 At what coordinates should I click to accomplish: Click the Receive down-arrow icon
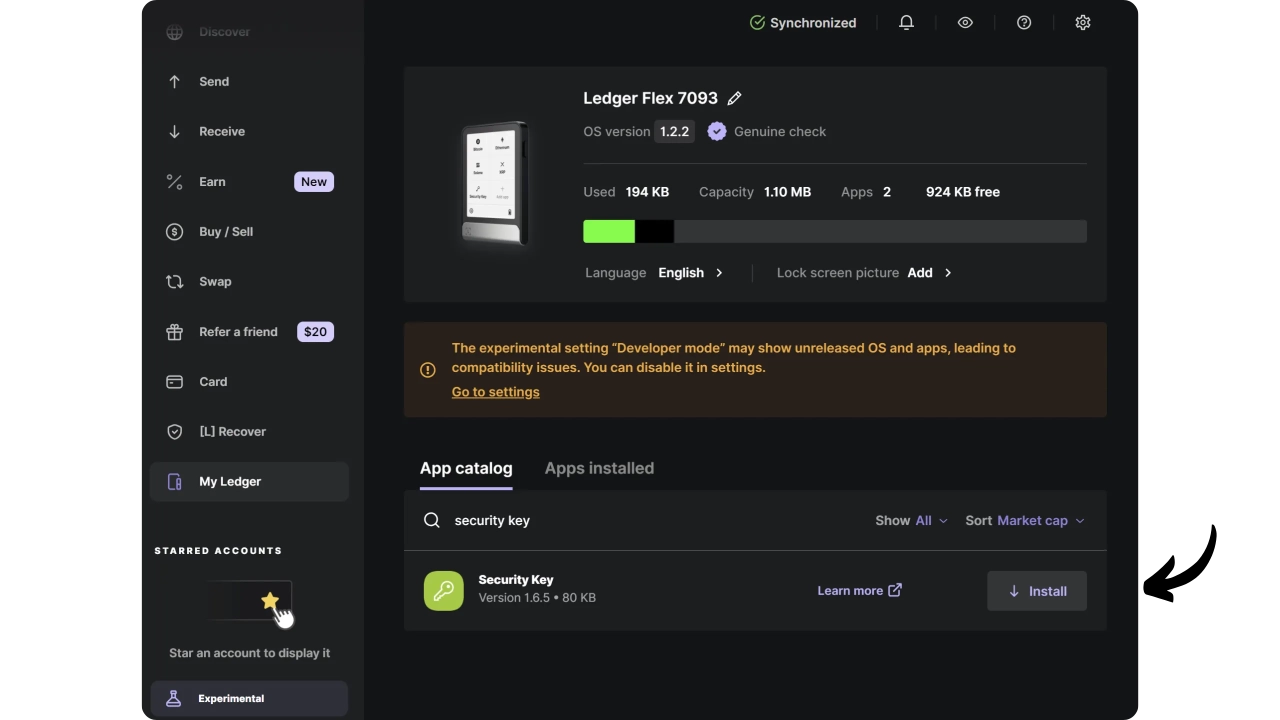point(174,132)
